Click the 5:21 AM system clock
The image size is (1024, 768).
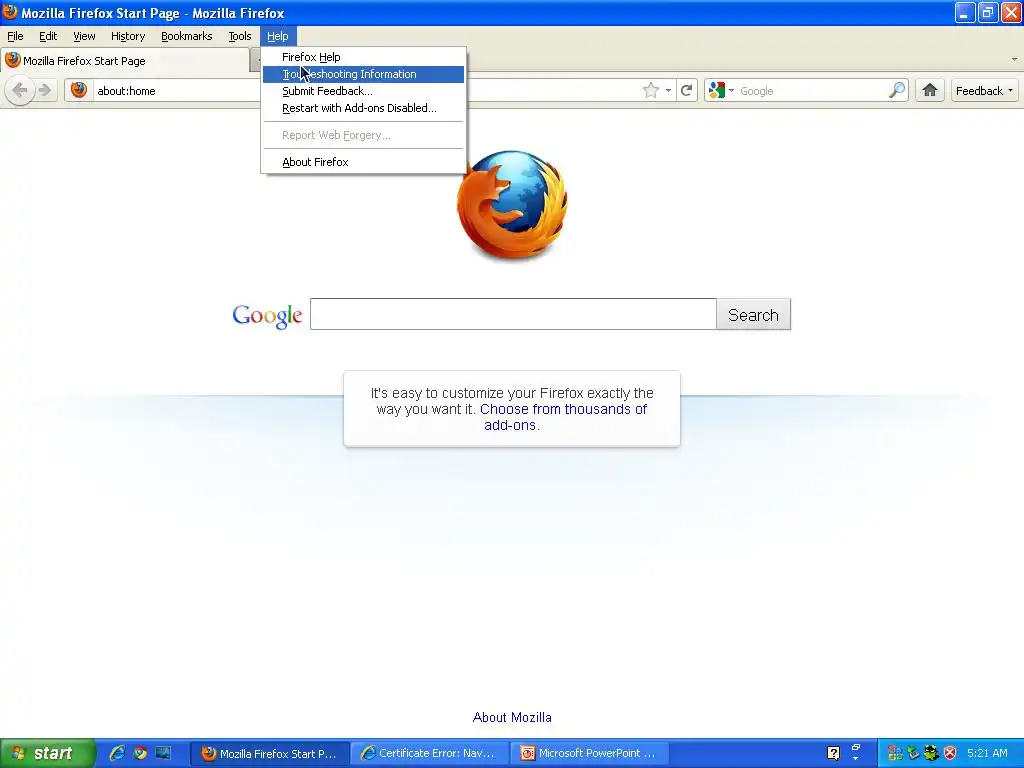(x=987, y=753)
